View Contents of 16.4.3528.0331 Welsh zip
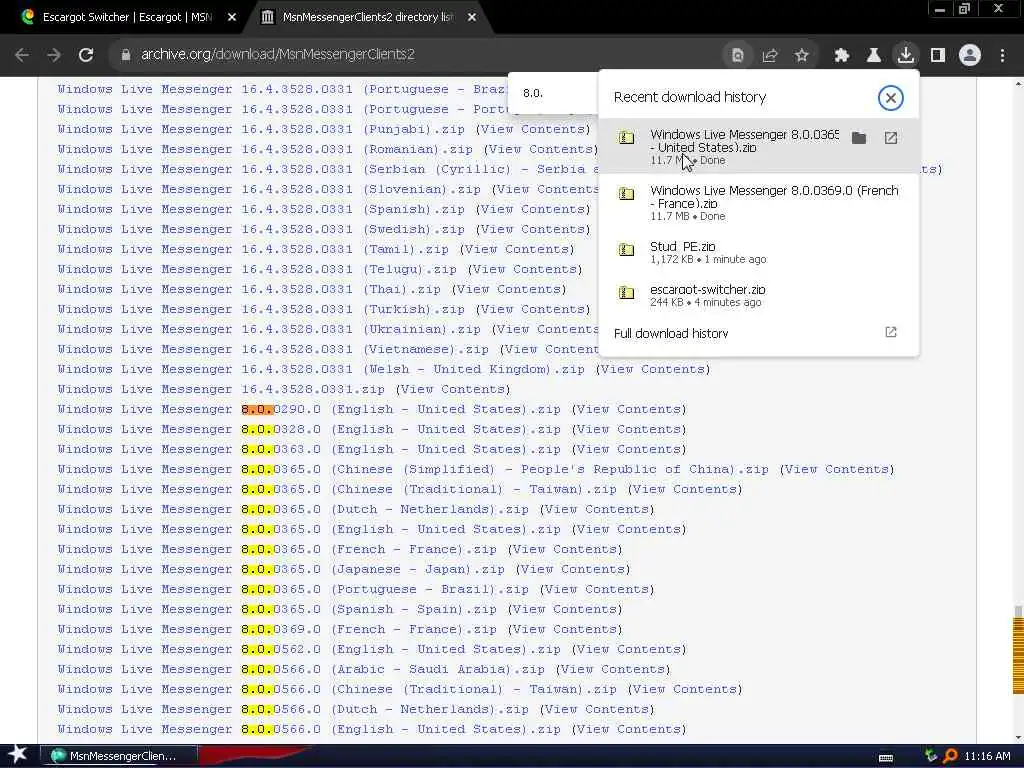This screenshot has width=1024, height=768. click(x=653, y=370)
